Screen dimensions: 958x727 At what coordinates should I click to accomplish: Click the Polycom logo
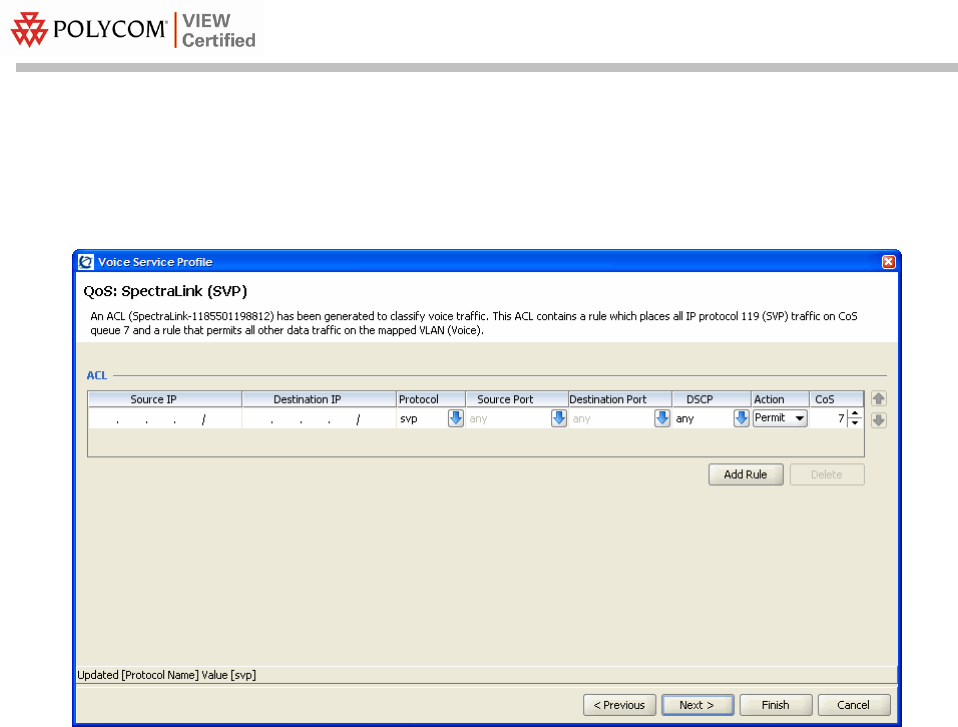click(x=89, y=29)
